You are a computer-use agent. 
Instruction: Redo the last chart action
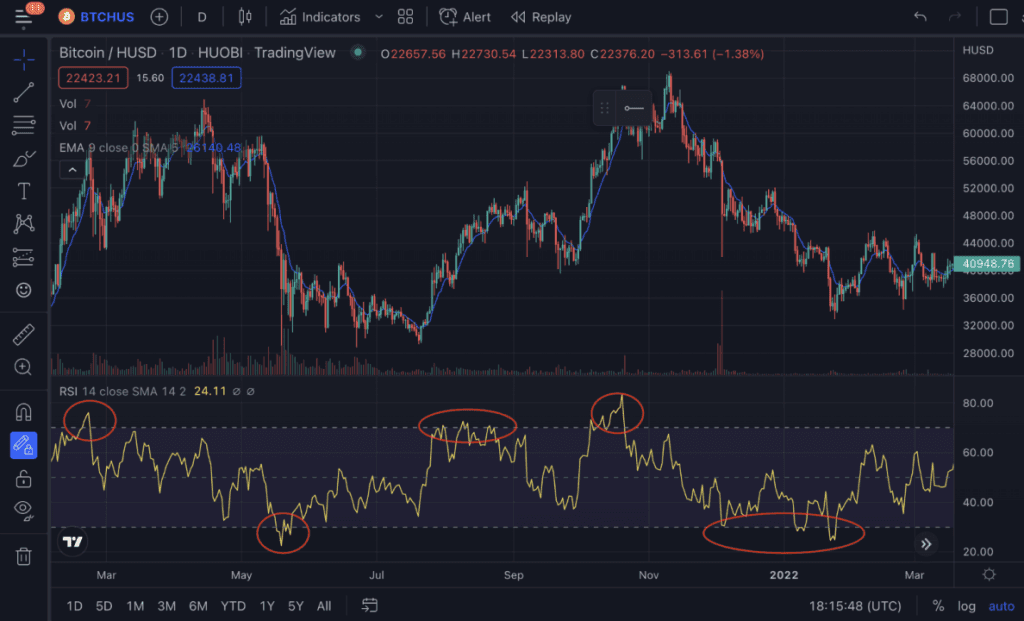click(955, 17)
